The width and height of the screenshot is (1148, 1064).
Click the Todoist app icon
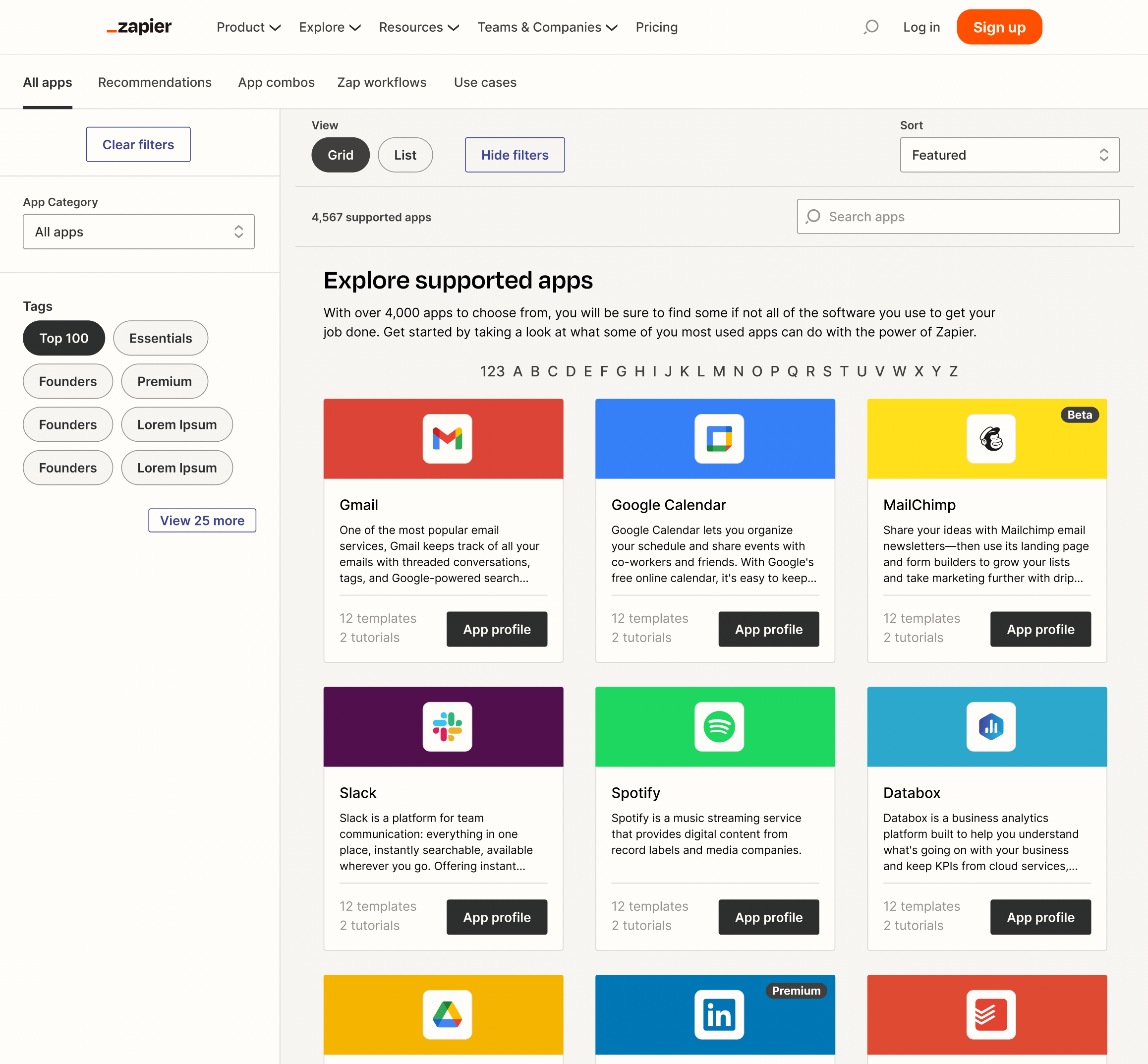[991, 1014]
